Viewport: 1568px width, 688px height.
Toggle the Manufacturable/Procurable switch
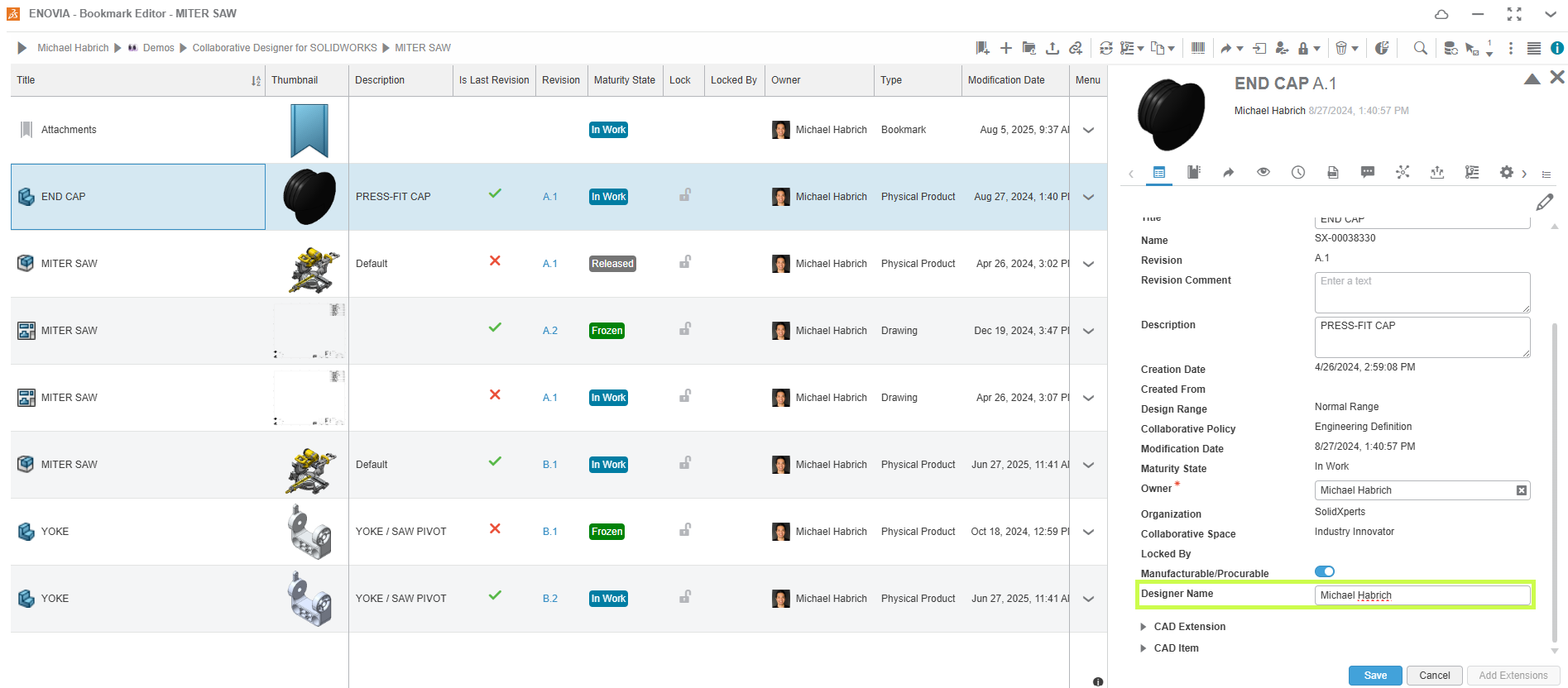coord(1324,571)
